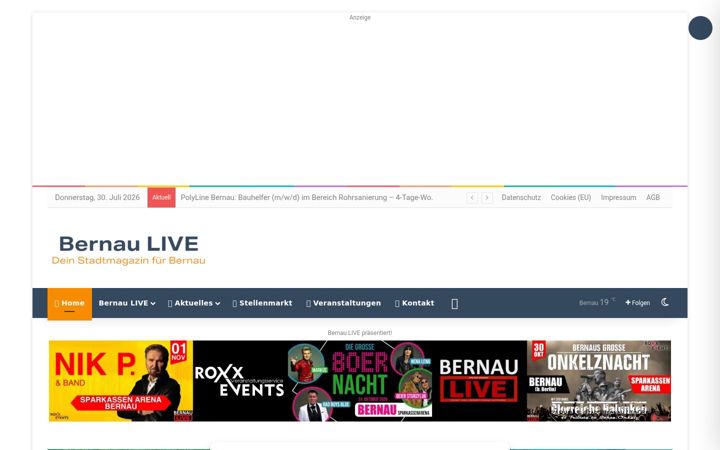Toggle dark mode moon icon
The height and width of the screenshot is (450, 720).
(665, 302)
